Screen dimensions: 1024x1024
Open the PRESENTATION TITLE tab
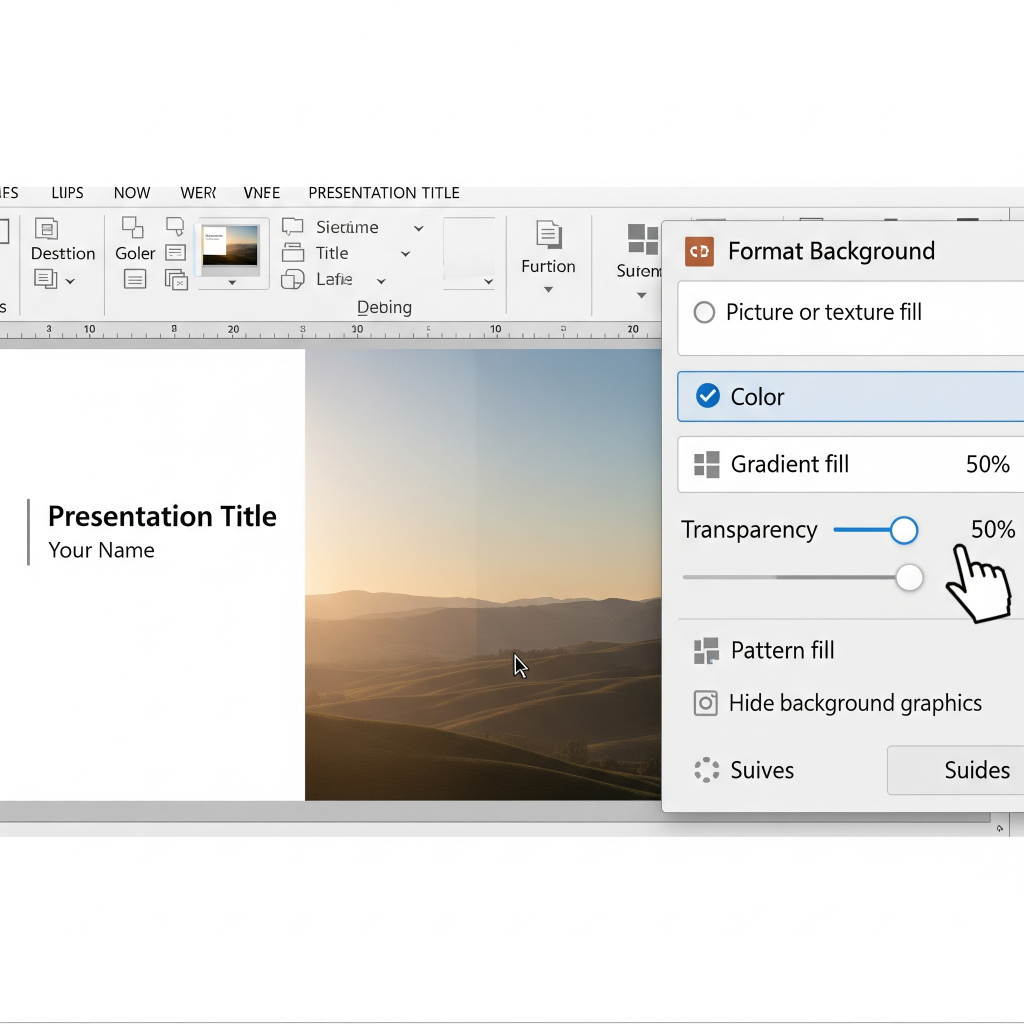[x=383, y=193]
